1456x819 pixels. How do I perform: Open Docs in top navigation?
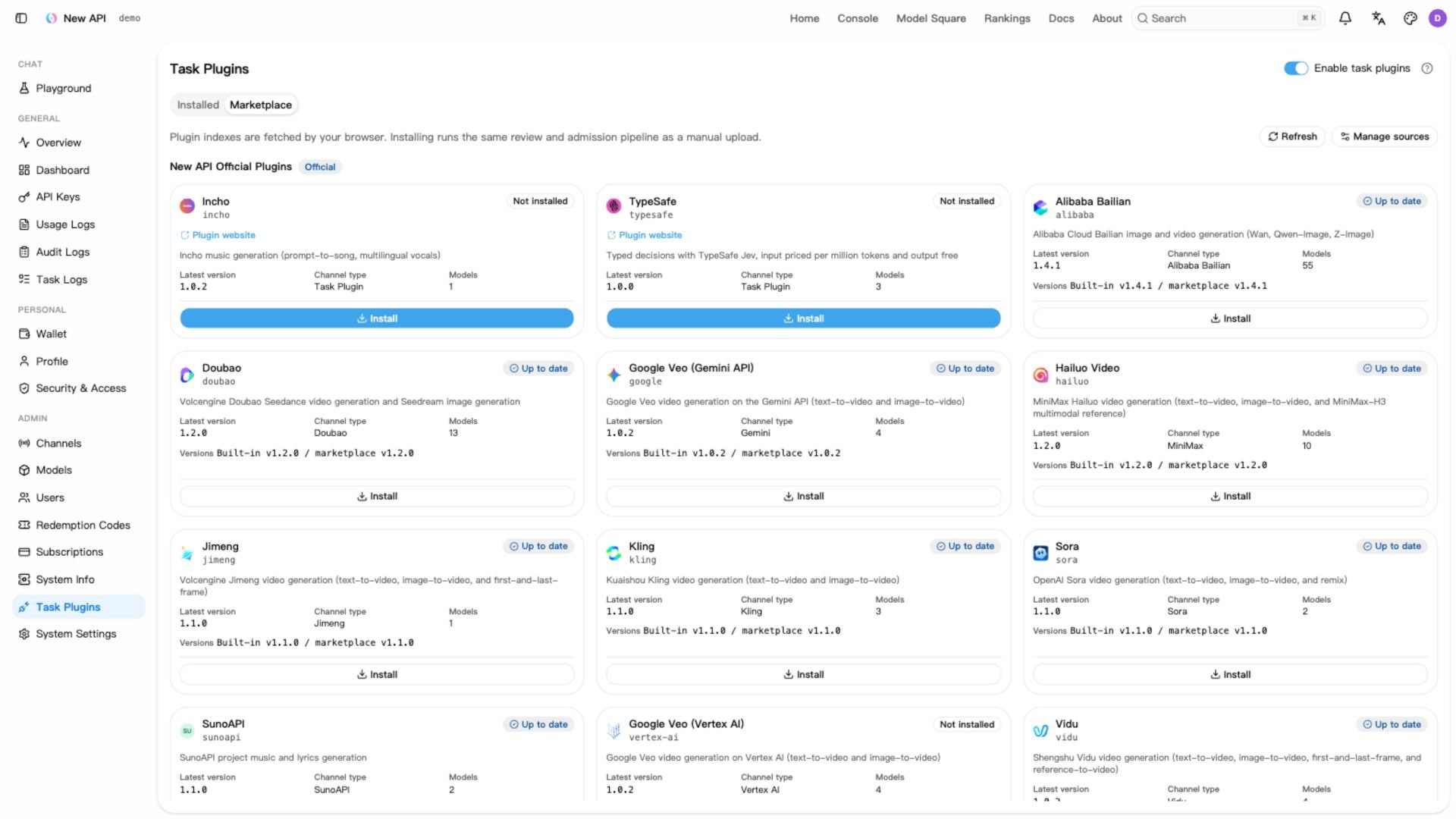point(1061,18)
